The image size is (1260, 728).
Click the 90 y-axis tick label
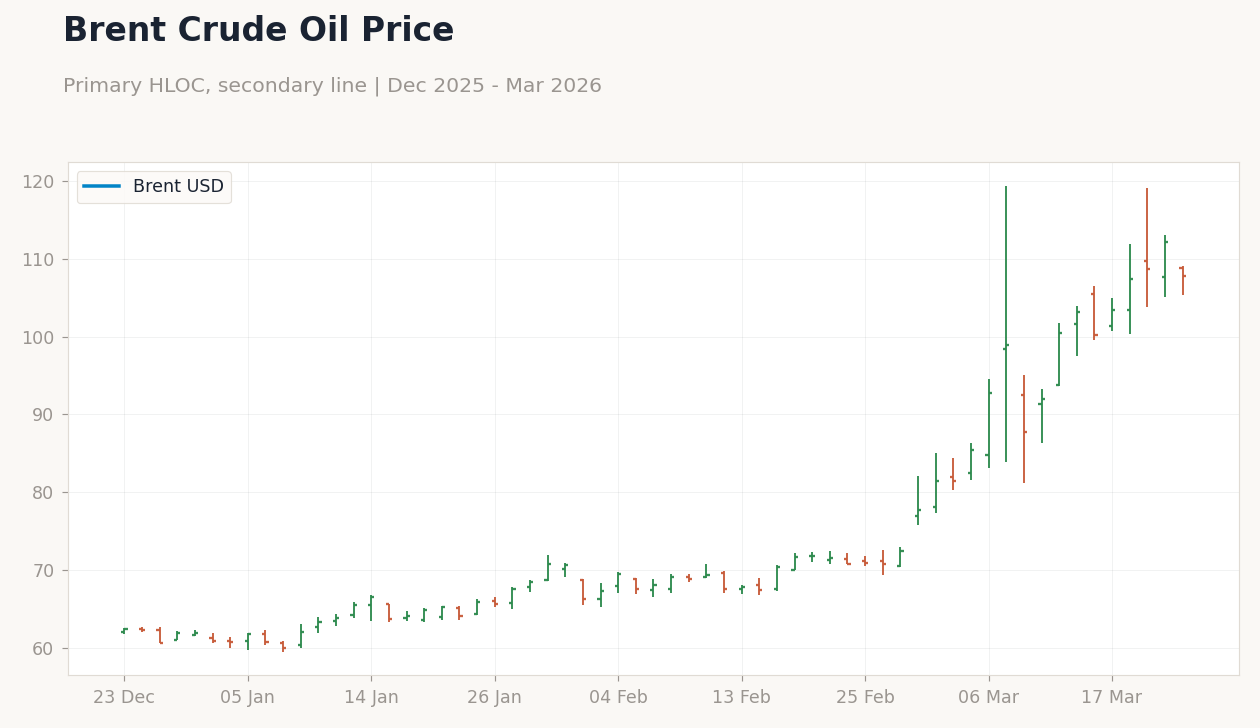[x=43, y=415]
